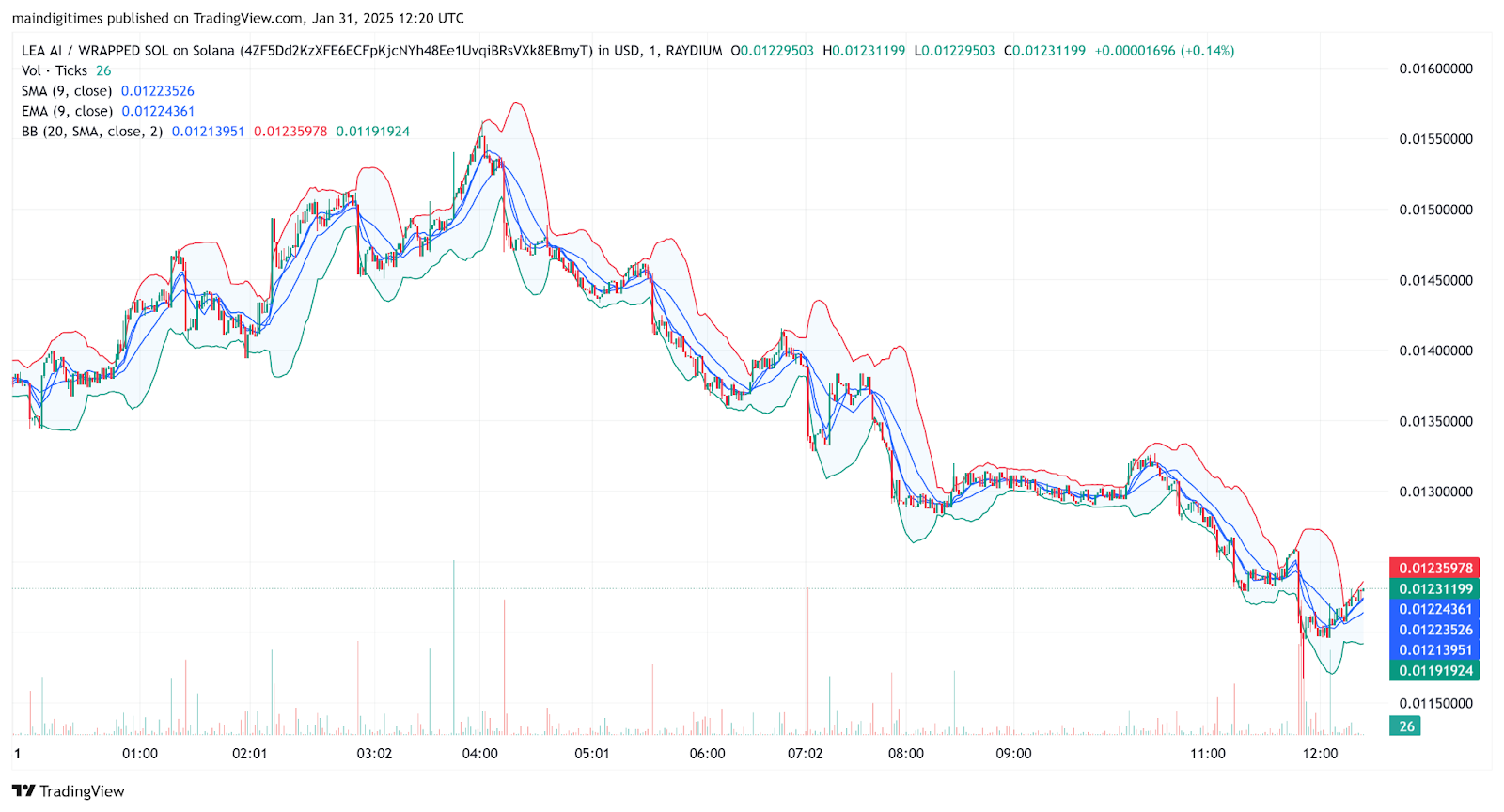Select the EMA (9, close) indicator legend

click(x=67, y=111)
